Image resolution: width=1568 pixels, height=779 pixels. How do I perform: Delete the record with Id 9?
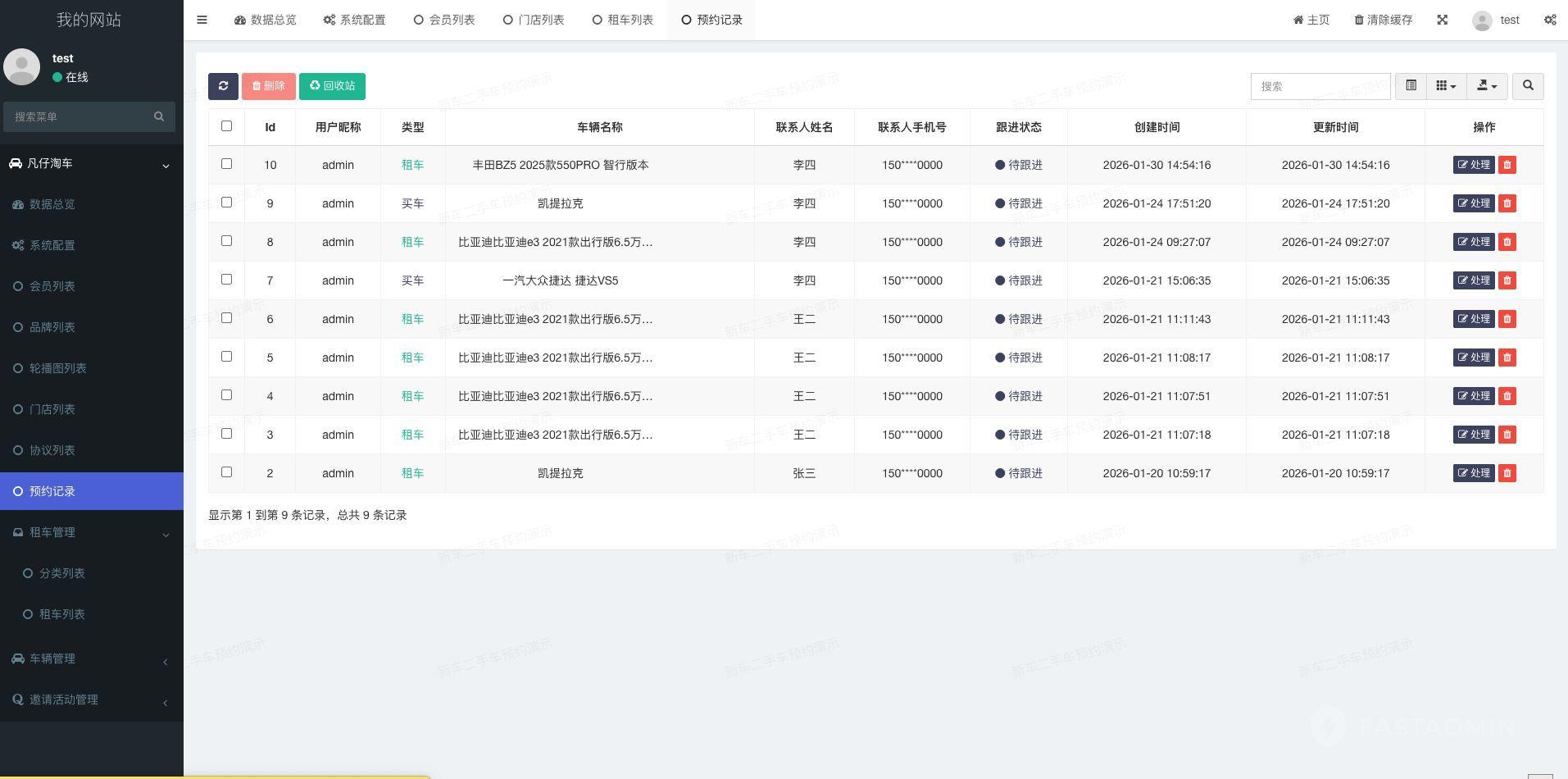[1507, 203]
